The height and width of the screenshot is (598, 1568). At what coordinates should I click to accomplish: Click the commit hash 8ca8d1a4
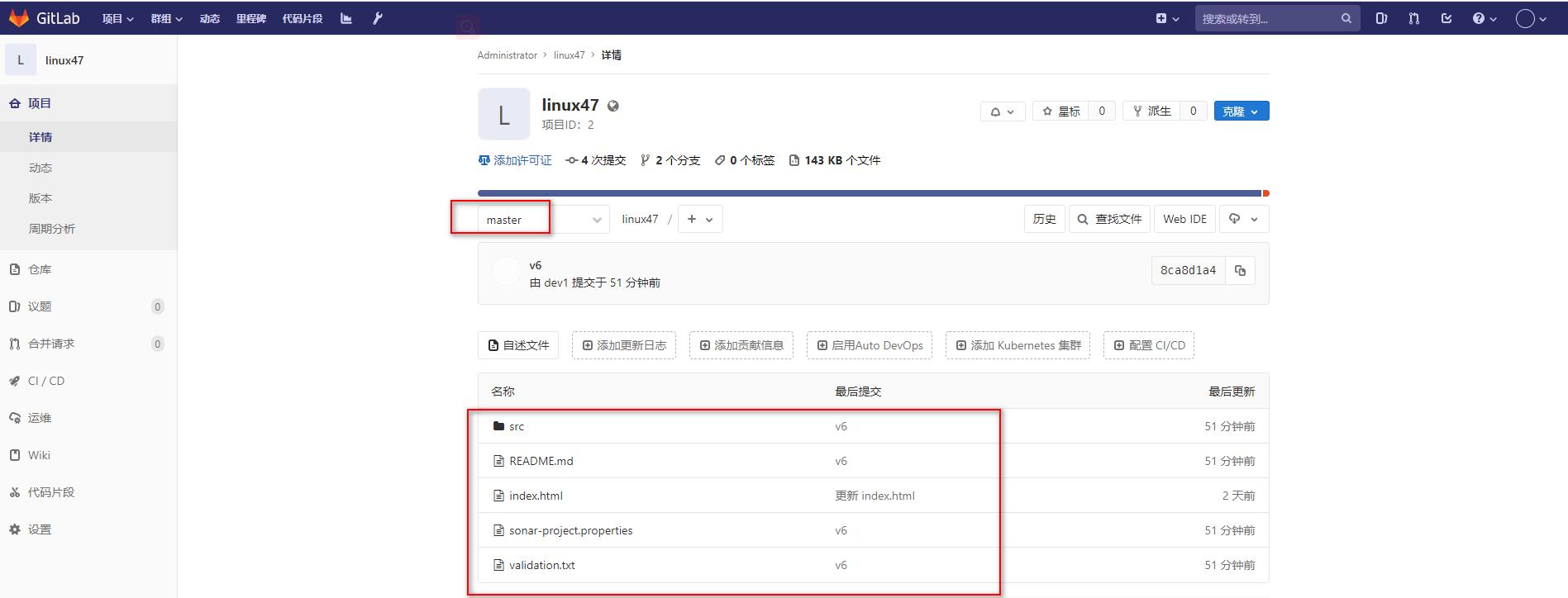(x=1188, y=270)
